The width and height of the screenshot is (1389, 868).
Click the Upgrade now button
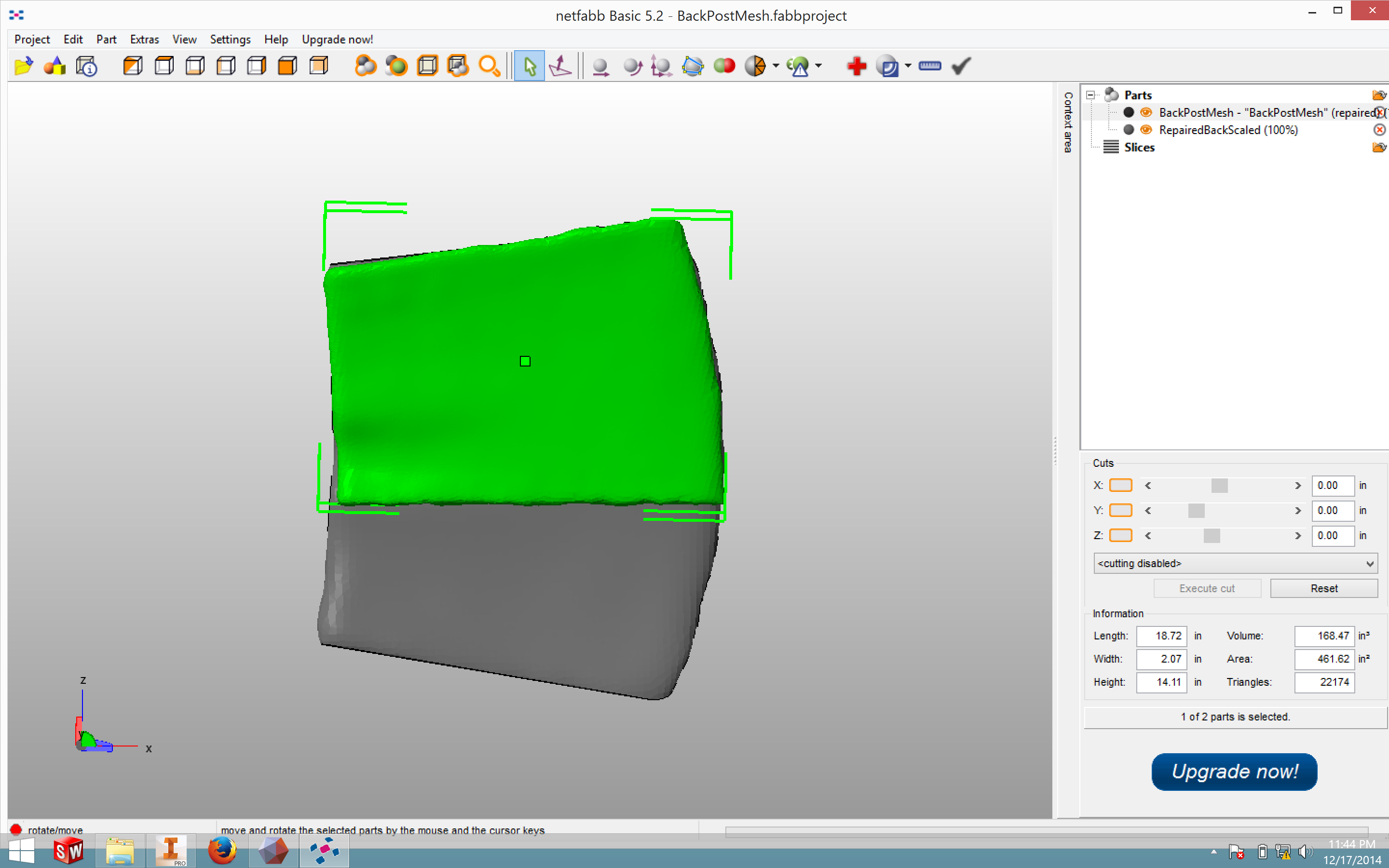pyautogui.click(x=1234, y=770)
